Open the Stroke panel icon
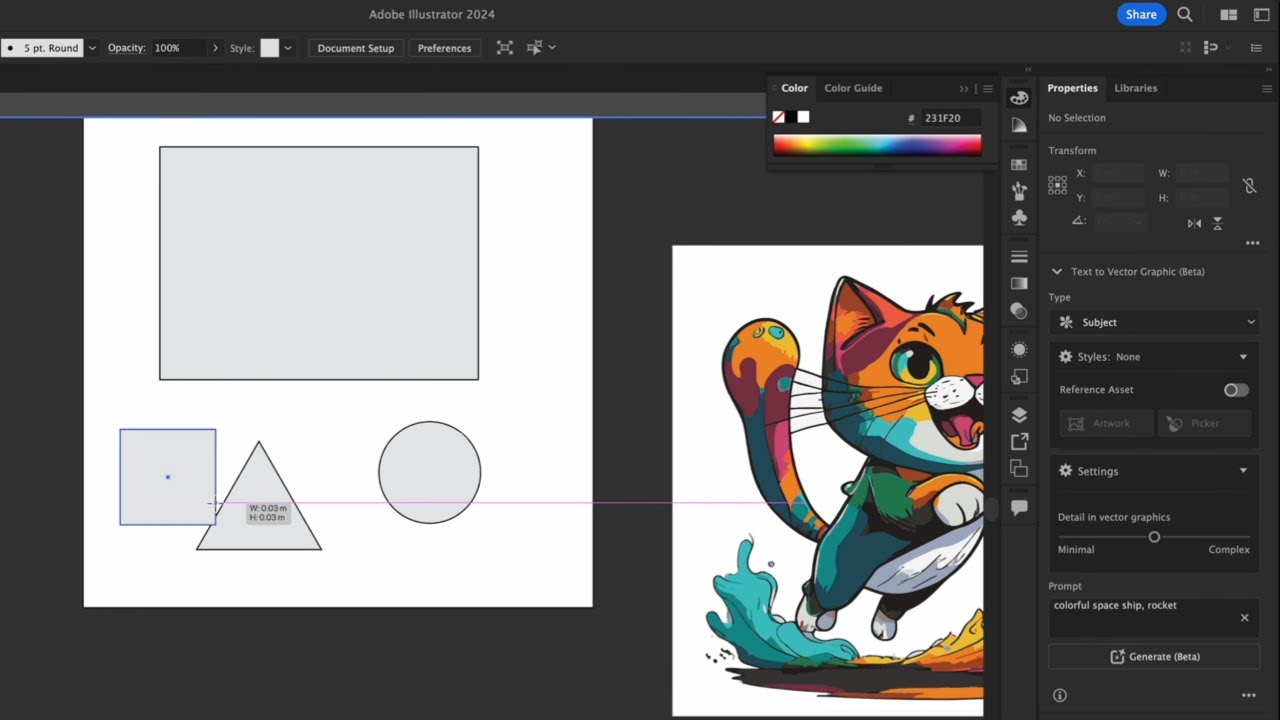Viewport: 1280px width, 720px height. (x=1019, y=257)
